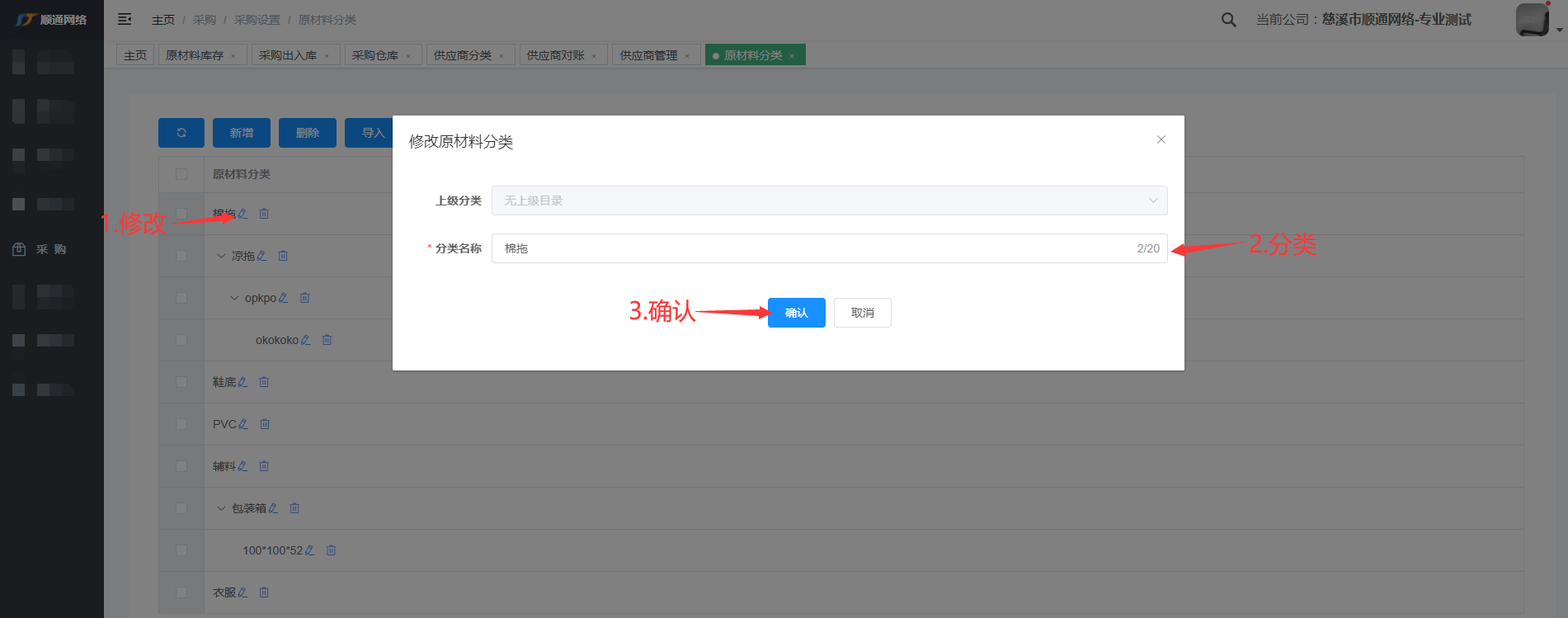Edit the okokoko category via pencil icon
The width and height of the screenshot is (1568, 618).
pos(306,340)
